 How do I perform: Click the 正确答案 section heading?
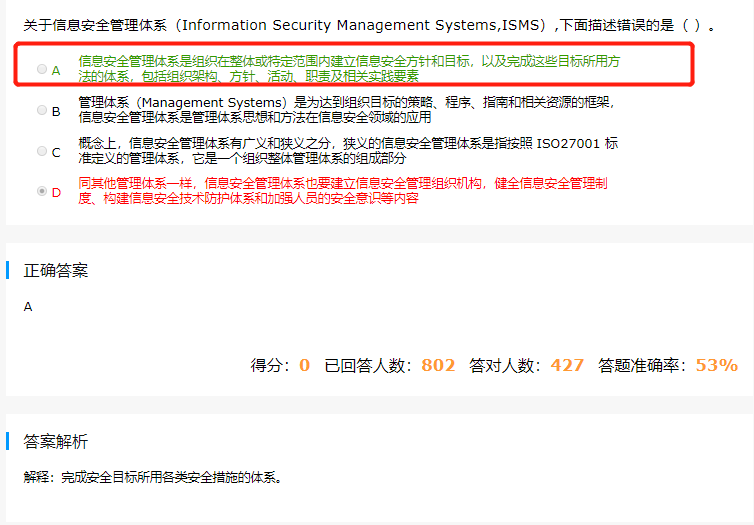tap(56, 271)
